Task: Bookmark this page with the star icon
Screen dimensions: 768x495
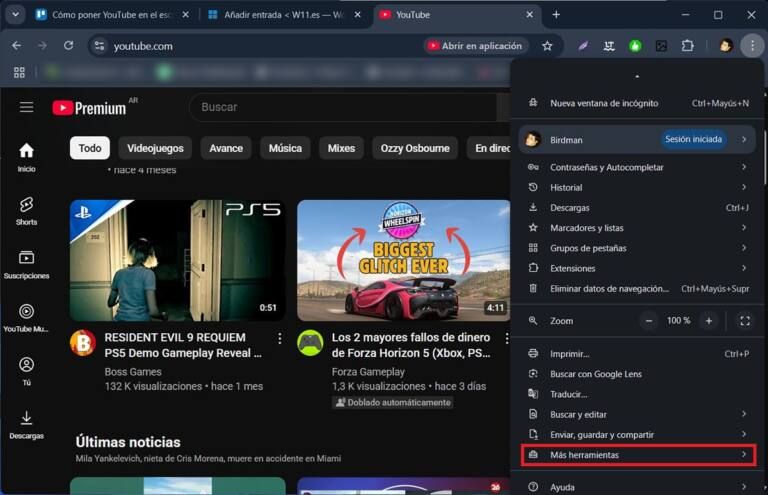Action: click(547, 46)
